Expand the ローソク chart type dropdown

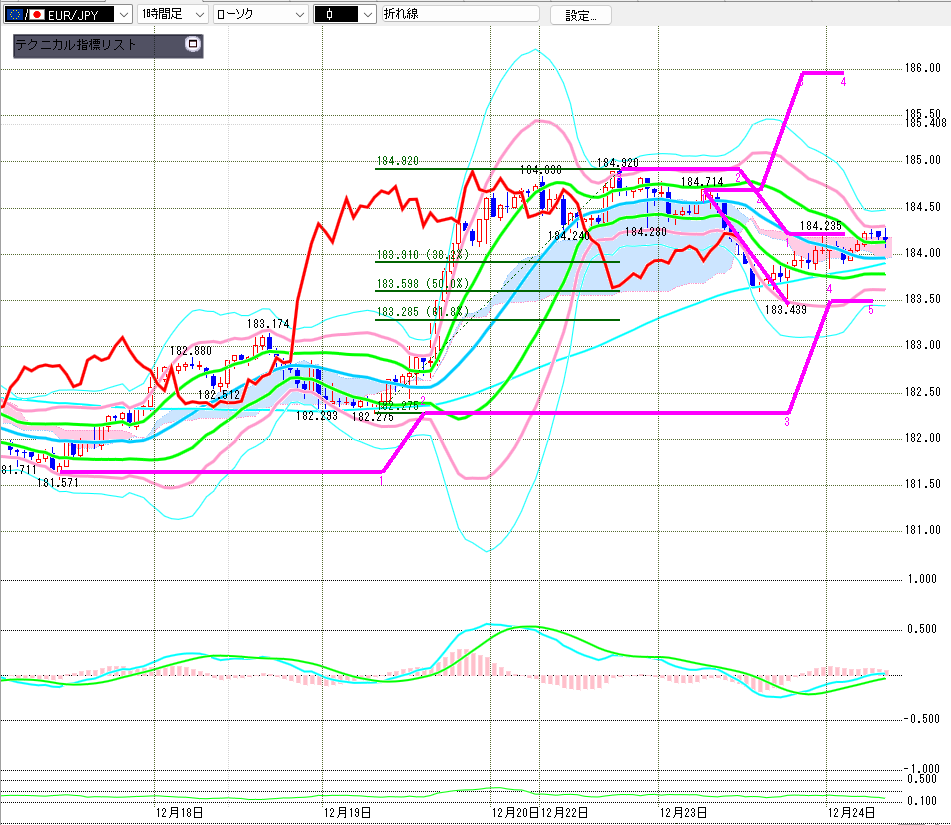coord(298,14)
